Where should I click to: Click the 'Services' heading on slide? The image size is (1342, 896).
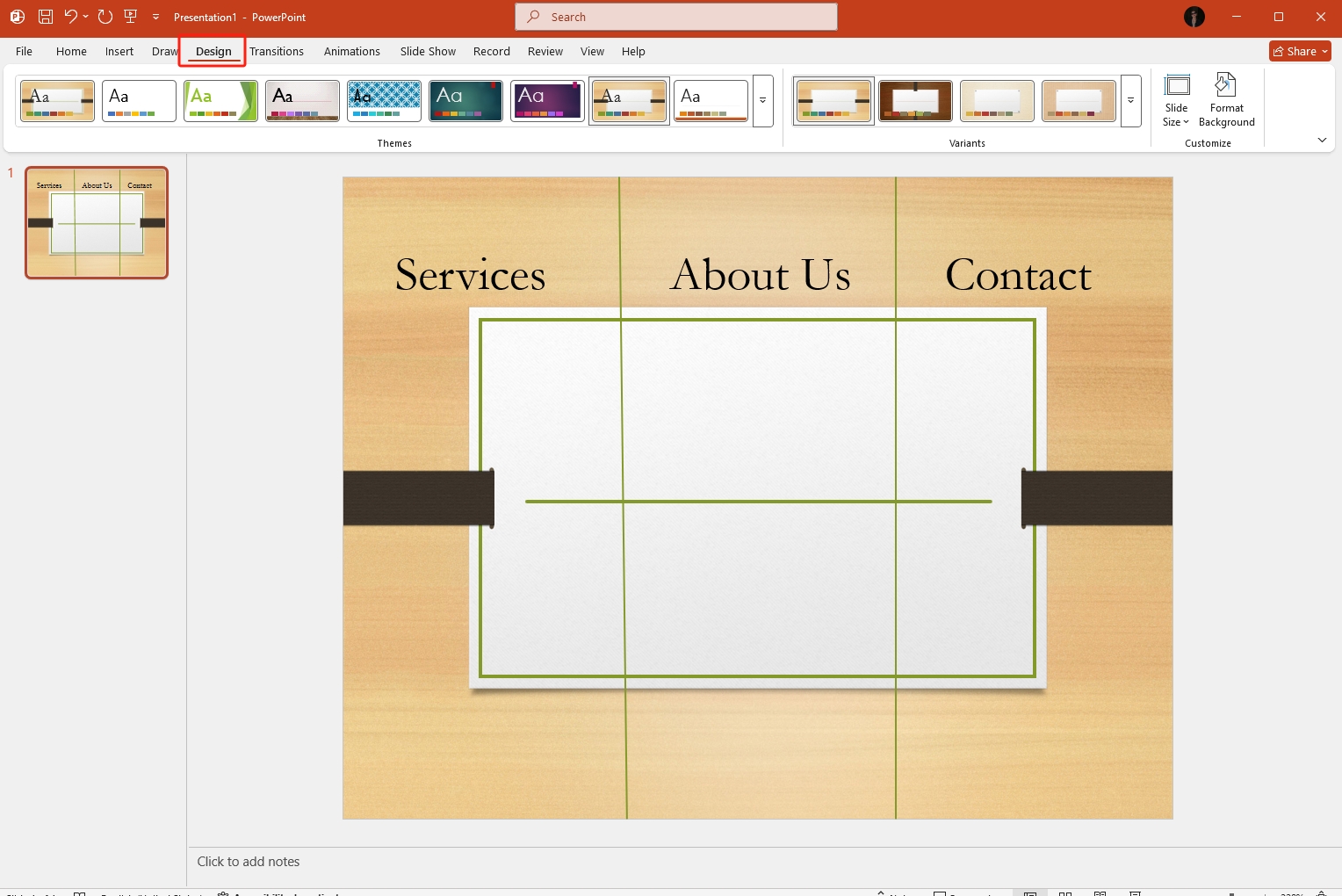tap(470, 275)
